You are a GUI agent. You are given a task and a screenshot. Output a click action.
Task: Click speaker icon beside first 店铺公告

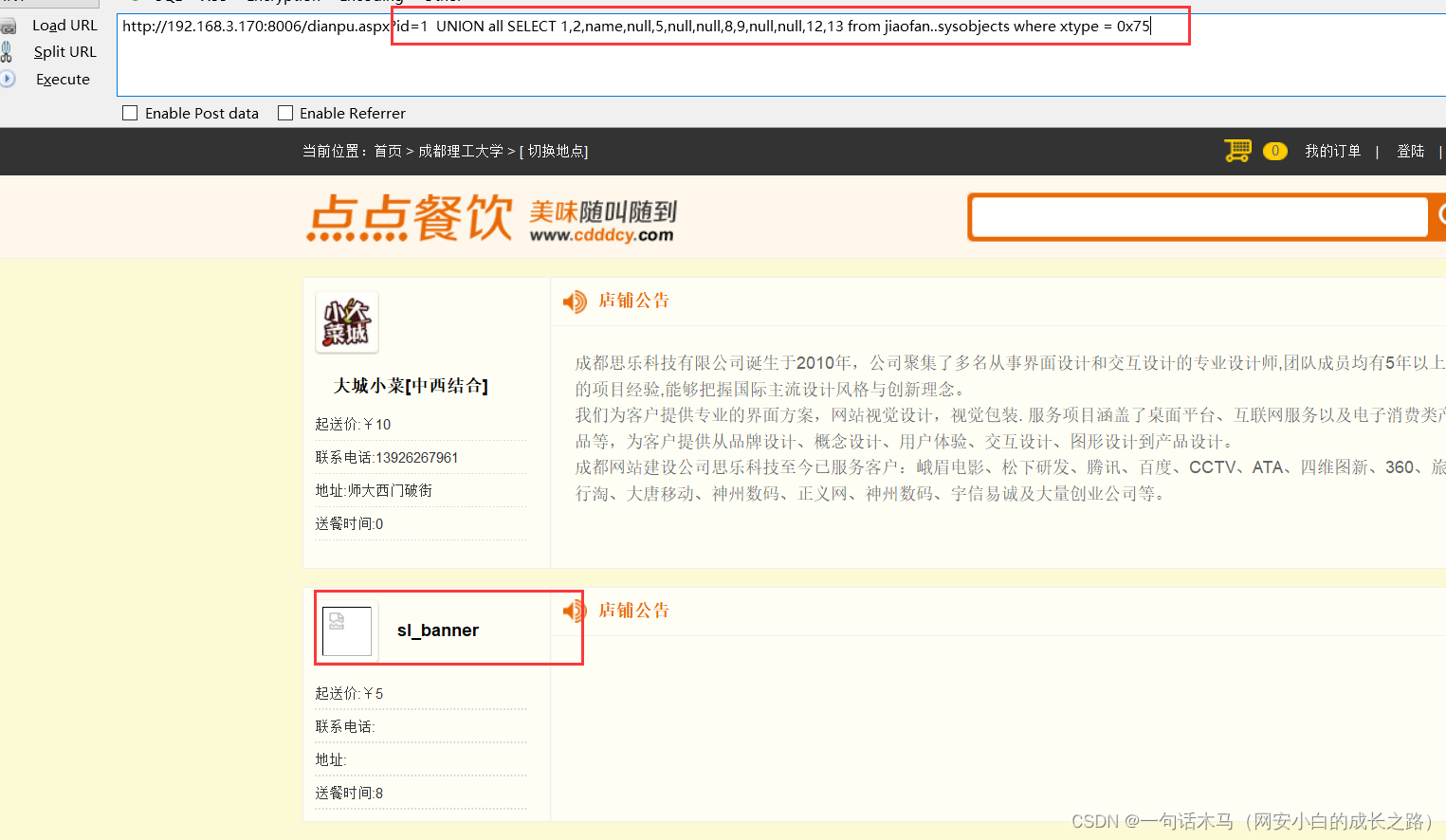coord(575,301)
